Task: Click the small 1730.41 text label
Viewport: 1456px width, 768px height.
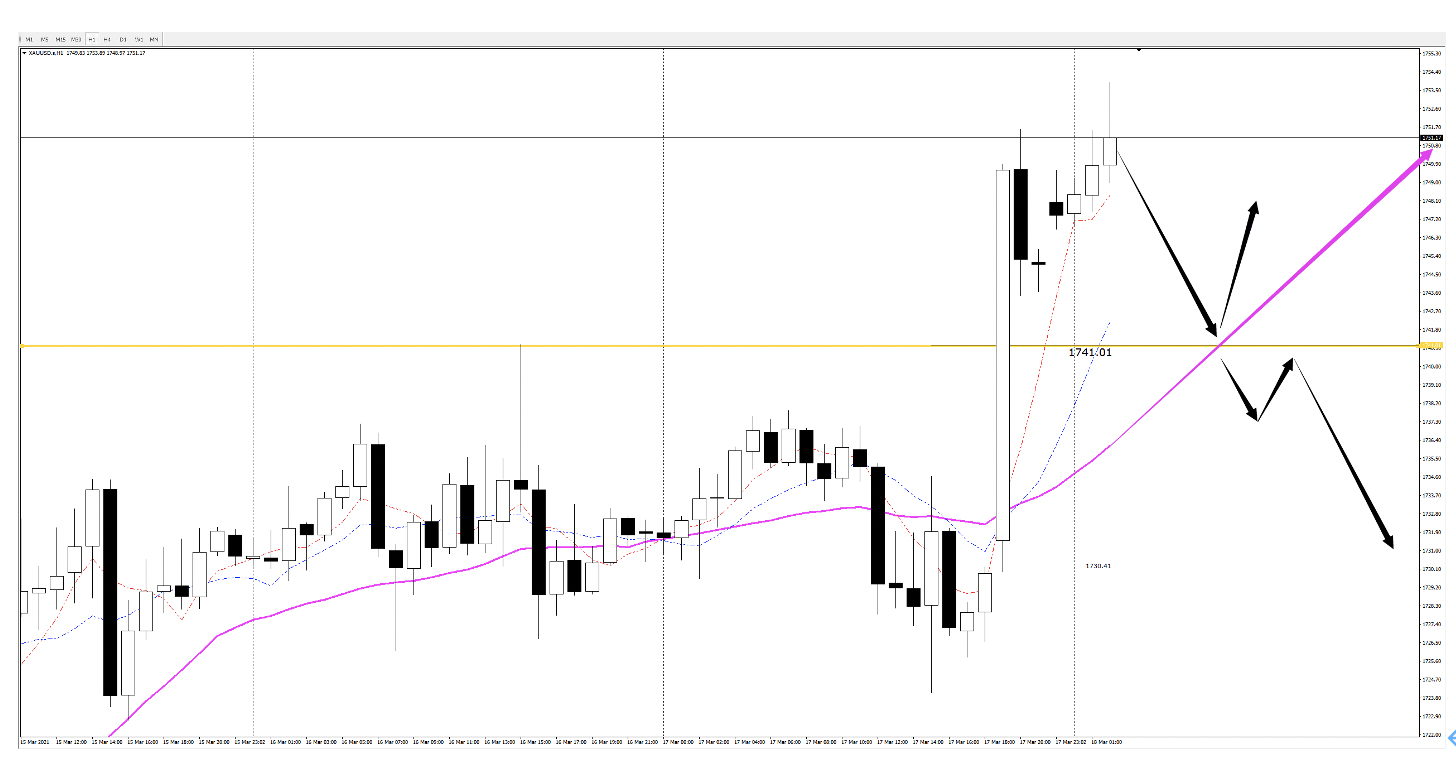Action: click(1098, 566)
